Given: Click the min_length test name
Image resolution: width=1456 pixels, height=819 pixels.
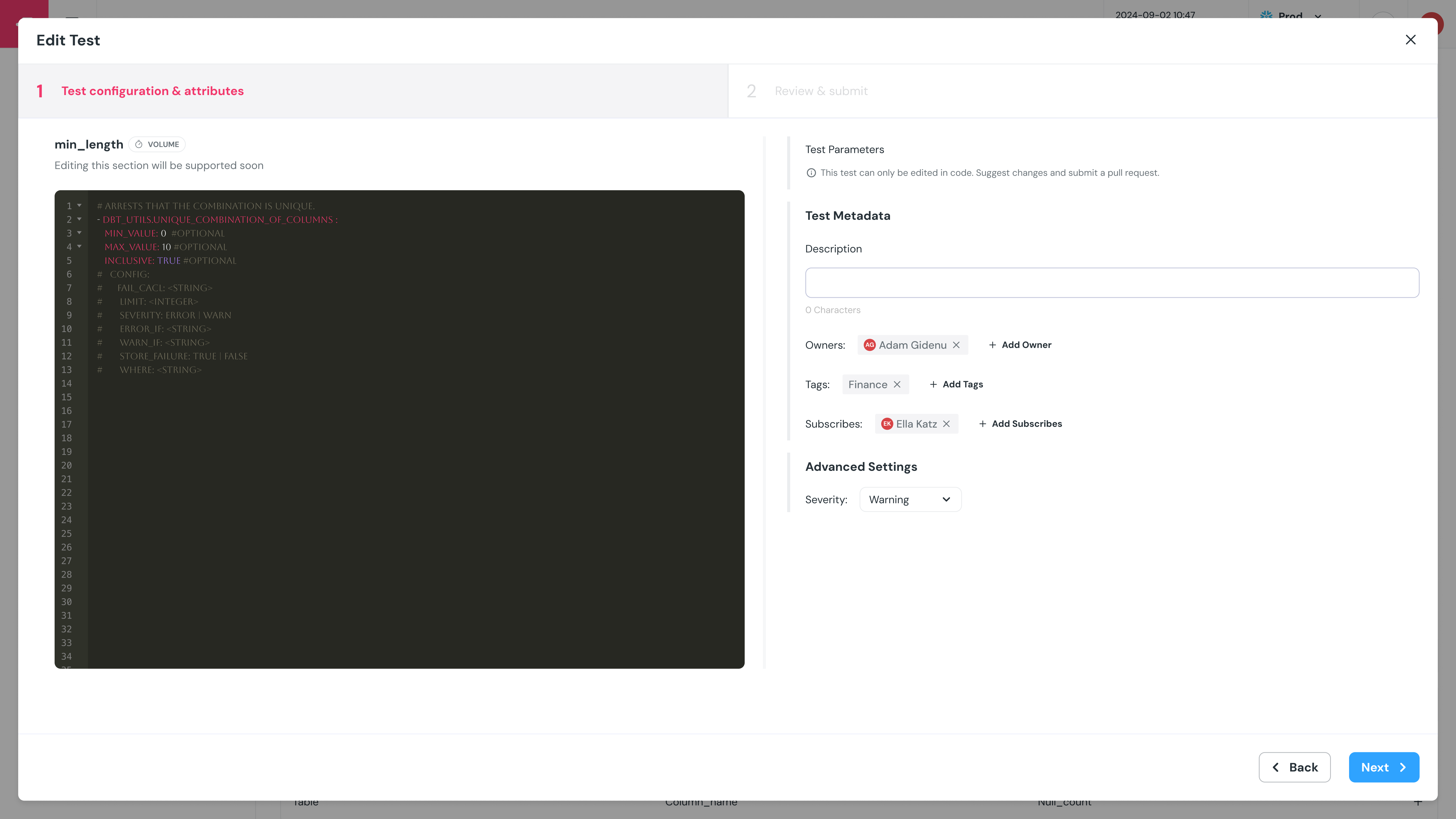Looking at the screenshot, I should [89, 144].
